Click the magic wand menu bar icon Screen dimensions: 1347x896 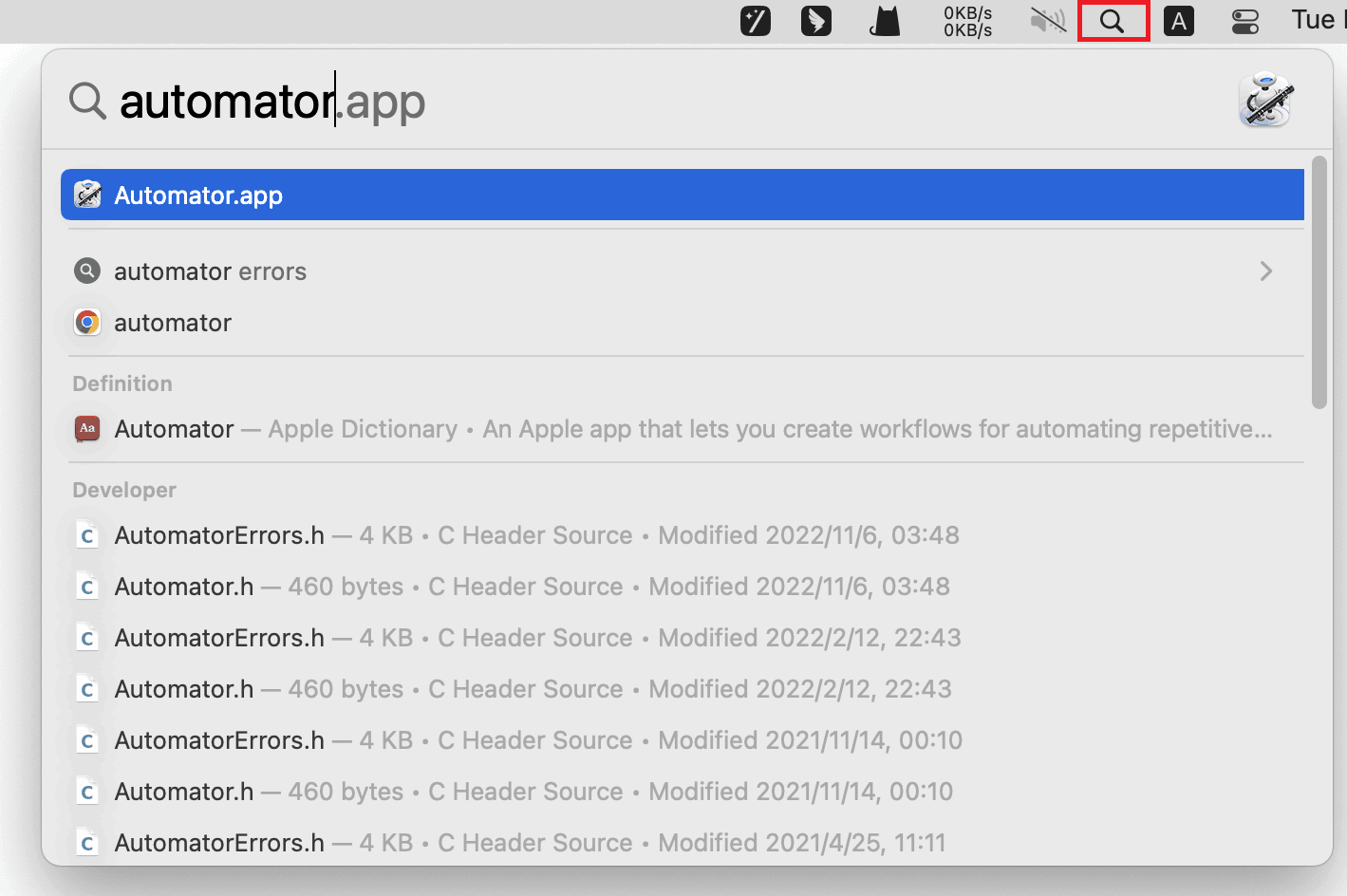(756, 21)
